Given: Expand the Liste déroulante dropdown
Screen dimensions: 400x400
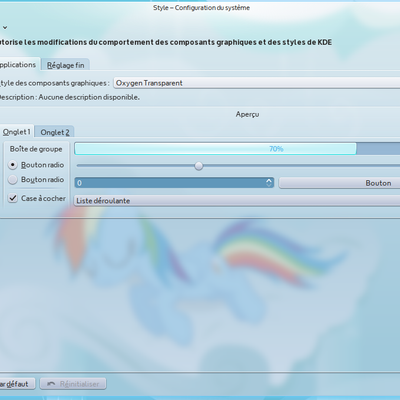Looking at the screenshot, I should click(x=237, y=201).
